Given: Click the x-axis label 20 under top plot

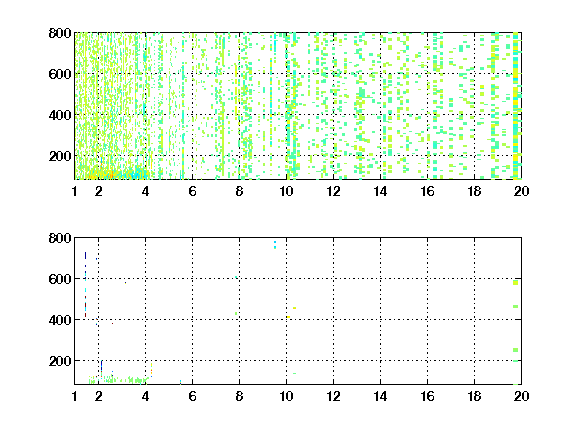Looking at the screenshot, I should click(521, 191).
